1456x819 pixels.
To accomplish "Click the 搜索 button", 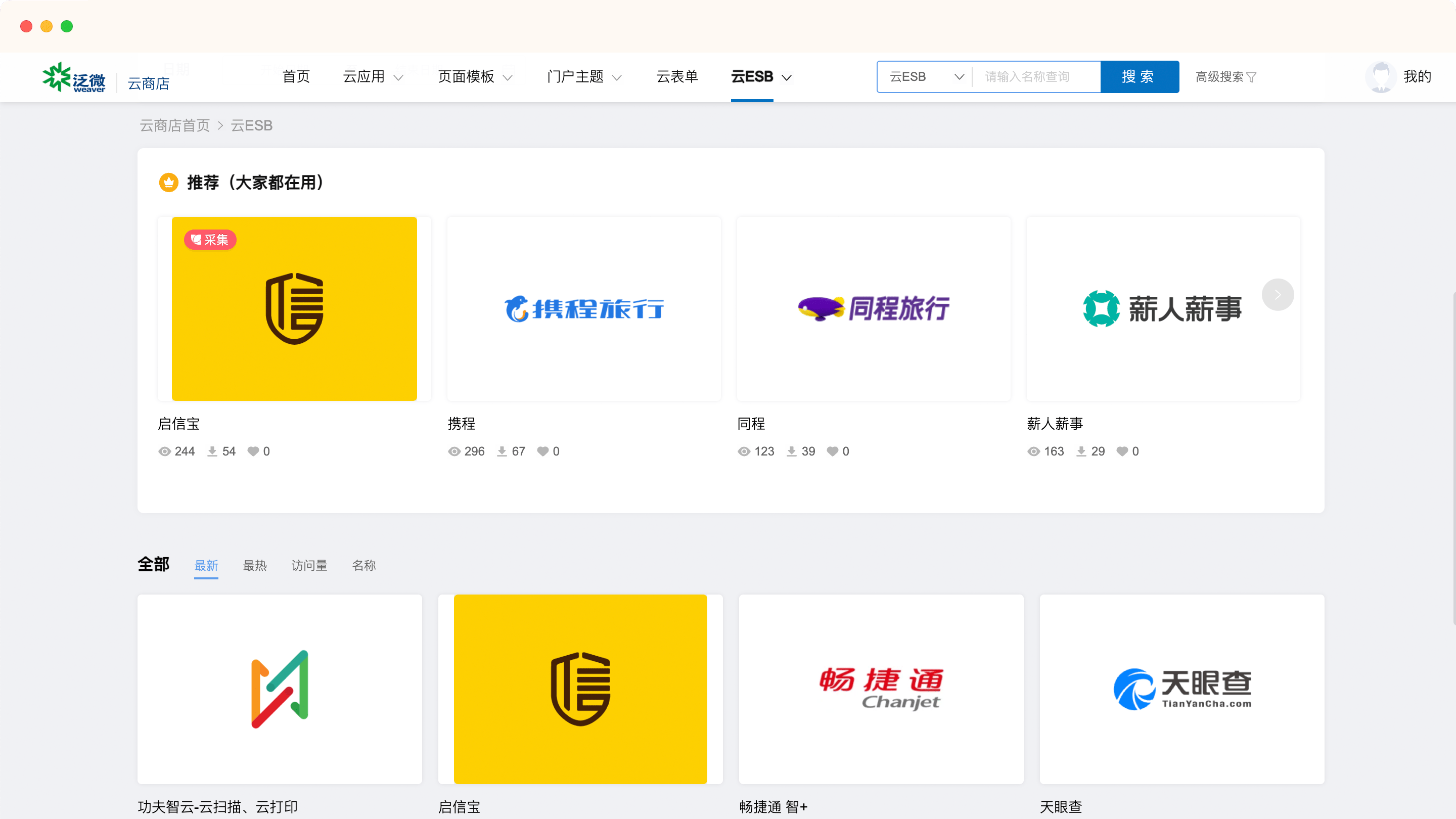I will click(1139, 77).
